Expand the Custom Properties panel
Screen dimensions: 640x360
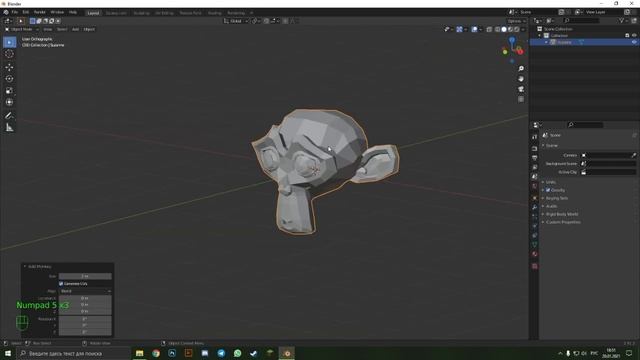click(562, 222)
